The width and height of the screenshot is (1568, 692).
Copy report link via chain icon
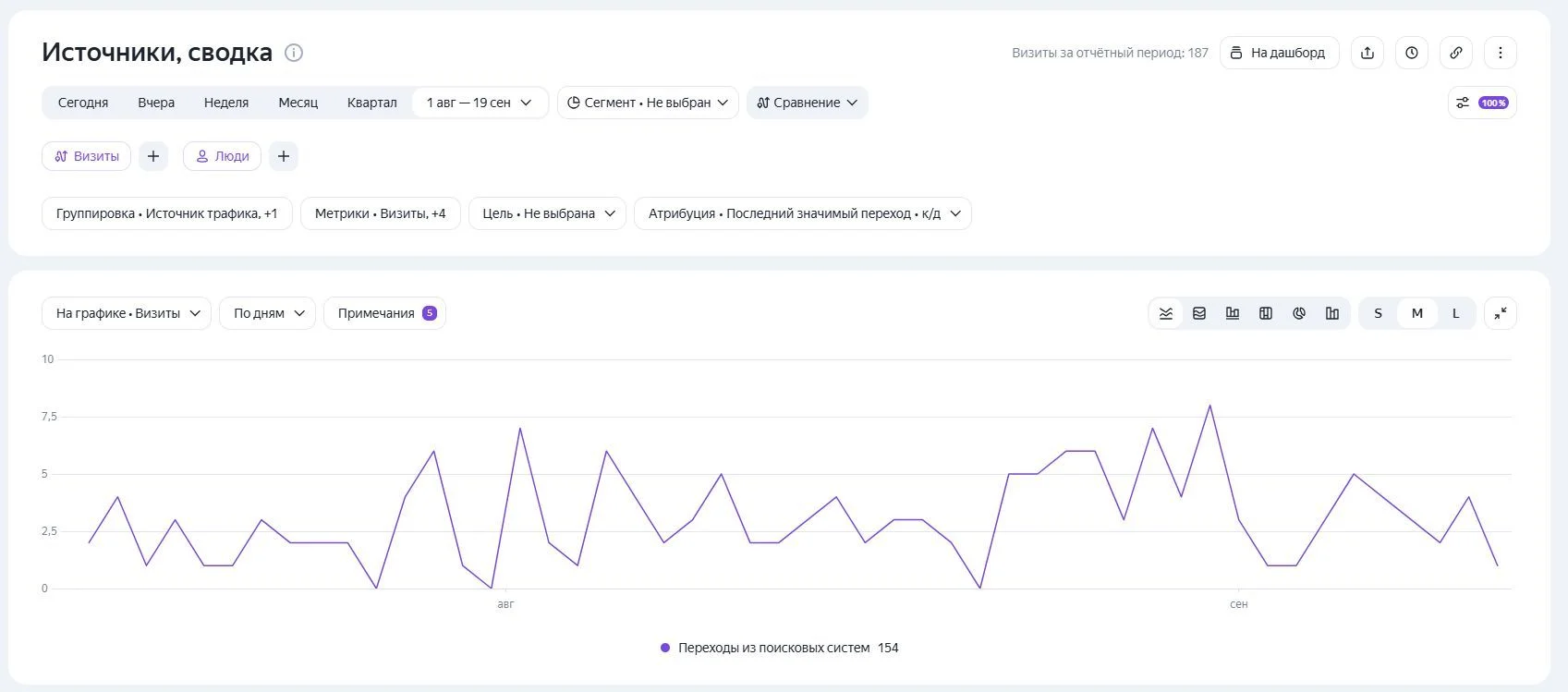tap(1456, 53)
